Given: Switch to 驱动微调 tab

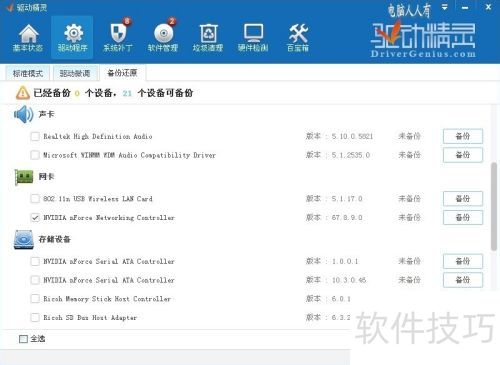Looking at the screenshot, I should [75, 73].
